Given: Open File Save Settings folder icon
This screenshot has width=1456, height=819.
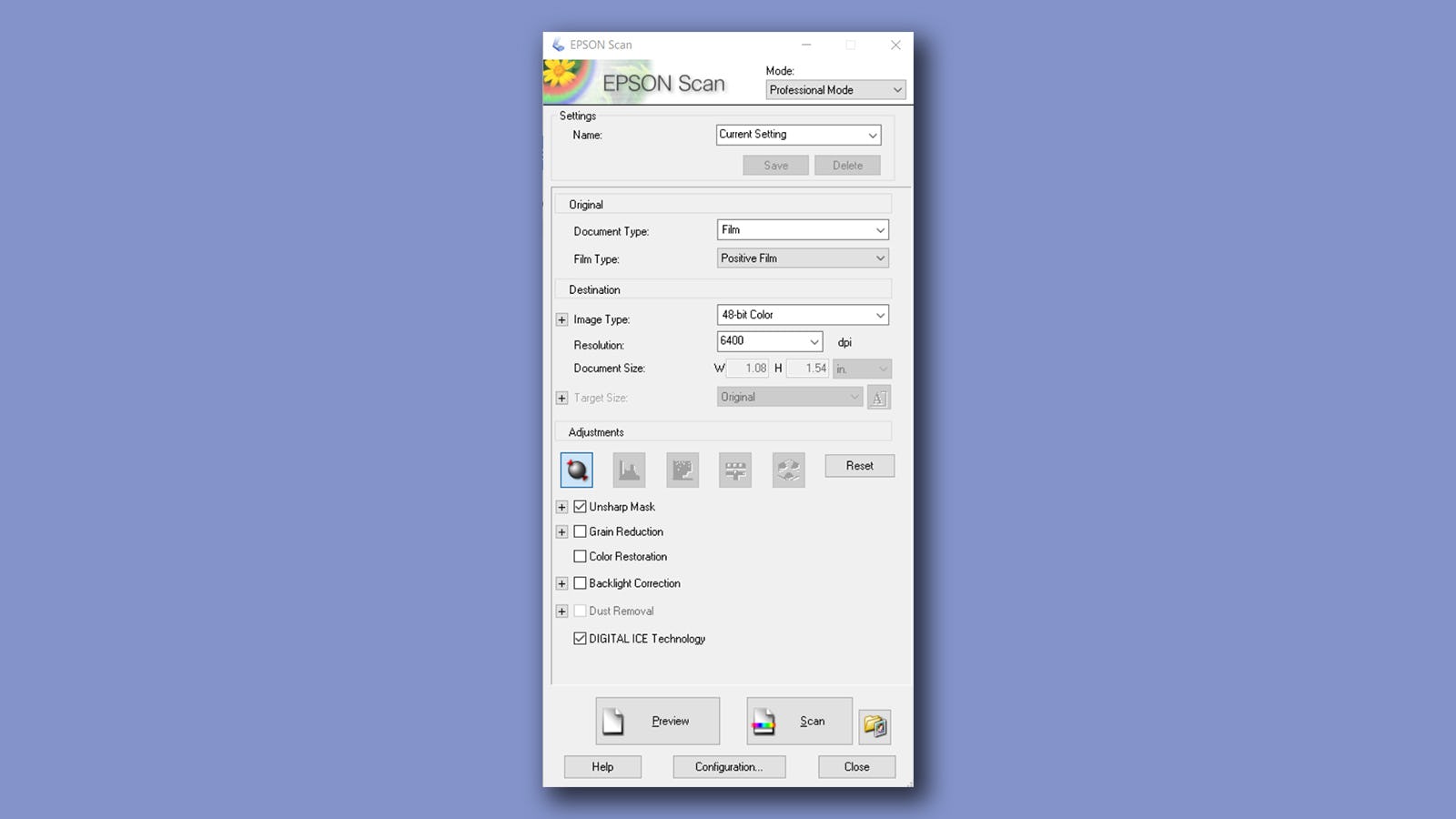Looking at the screenshot, I should click(875, 725).
